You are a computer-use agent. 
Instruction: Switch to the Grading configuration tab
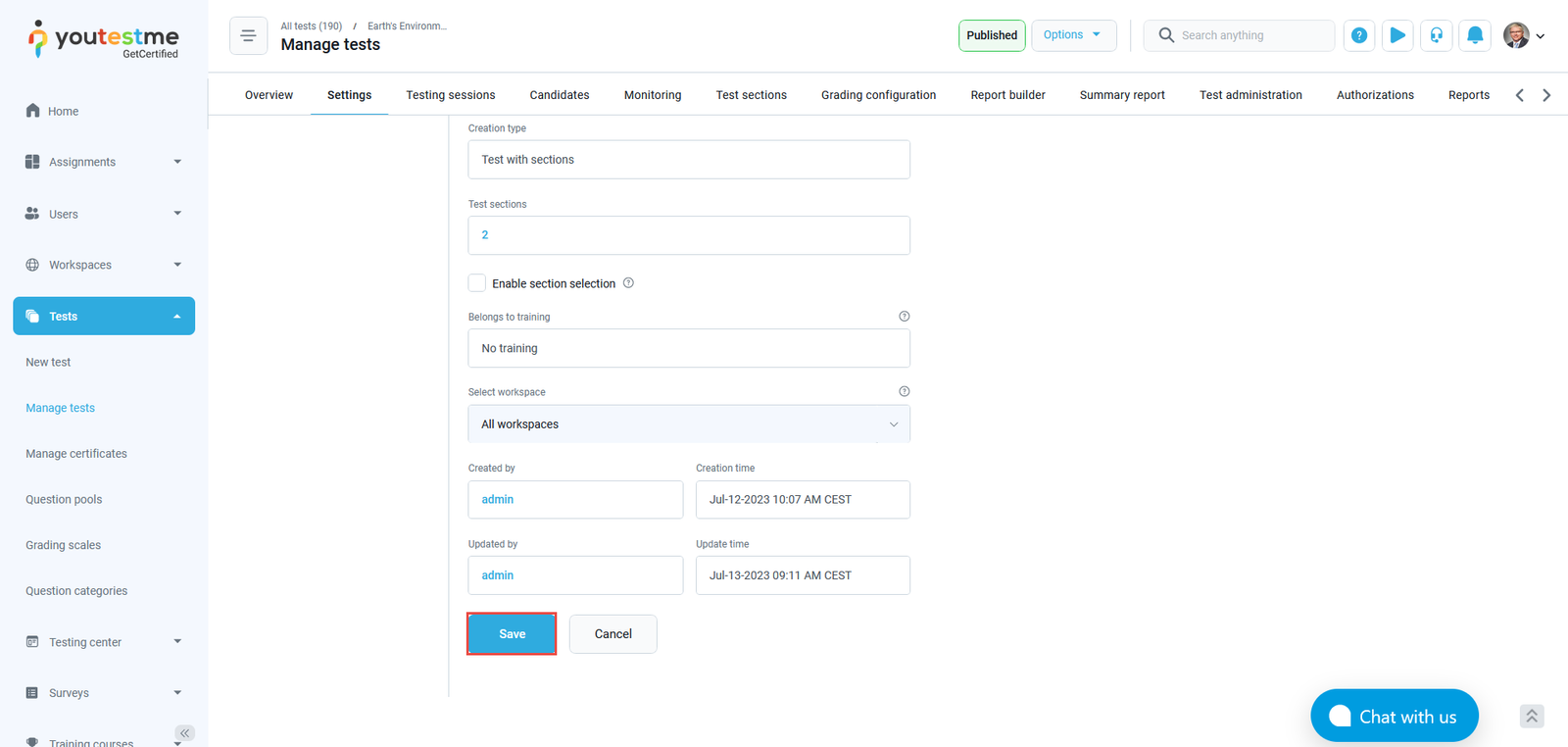point(878,95)
